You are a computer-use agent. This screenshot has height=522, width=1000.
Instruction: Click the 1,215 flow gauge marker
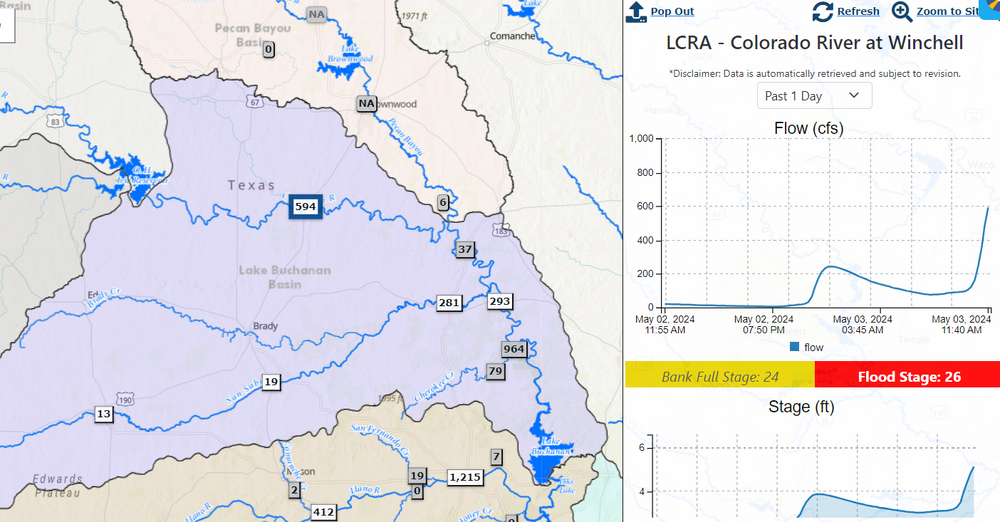[x=465, y=477]
